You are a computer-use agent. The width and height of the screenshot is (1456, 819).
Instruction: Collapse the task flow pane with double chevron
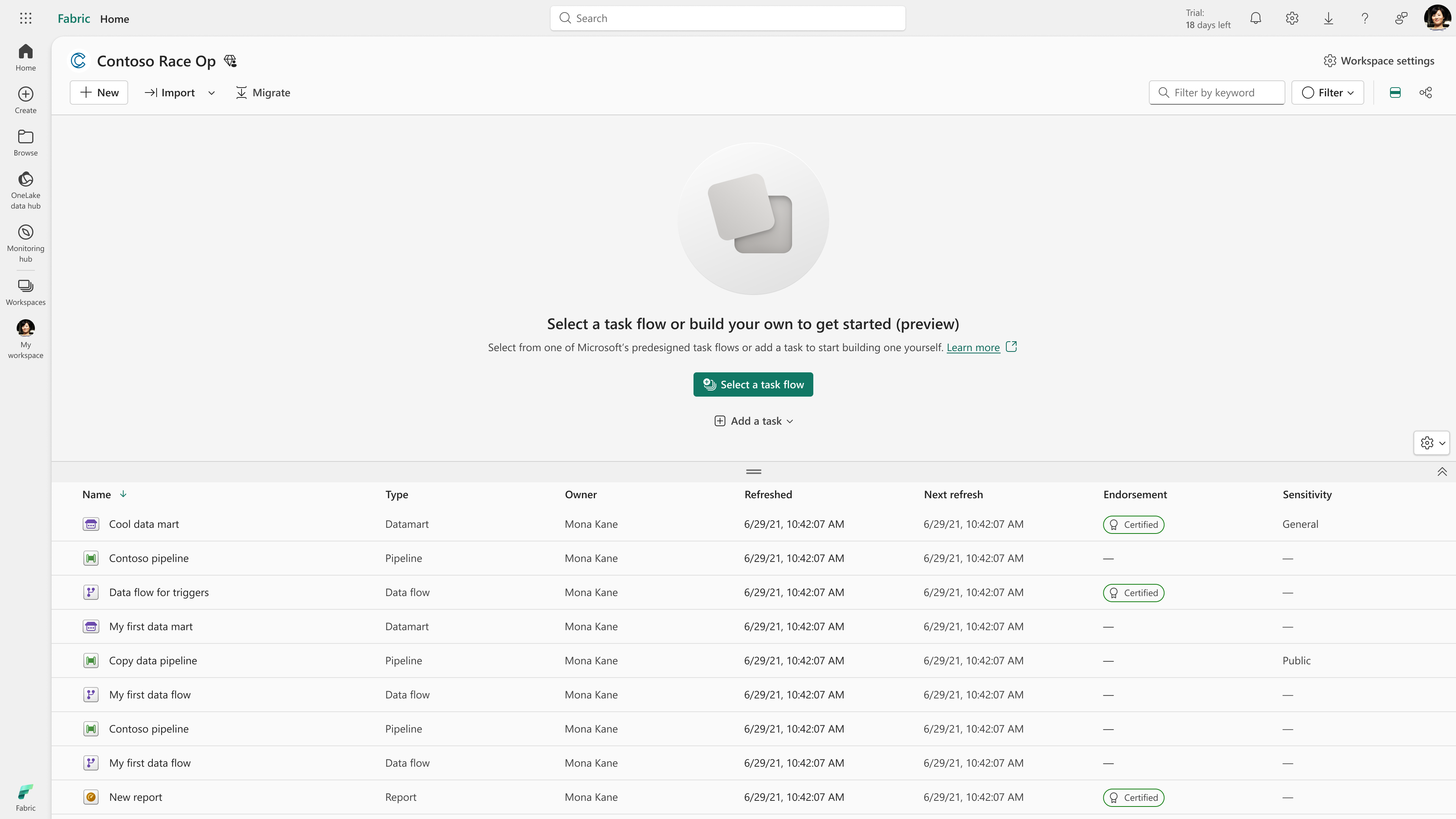(x=1442, y=471)
